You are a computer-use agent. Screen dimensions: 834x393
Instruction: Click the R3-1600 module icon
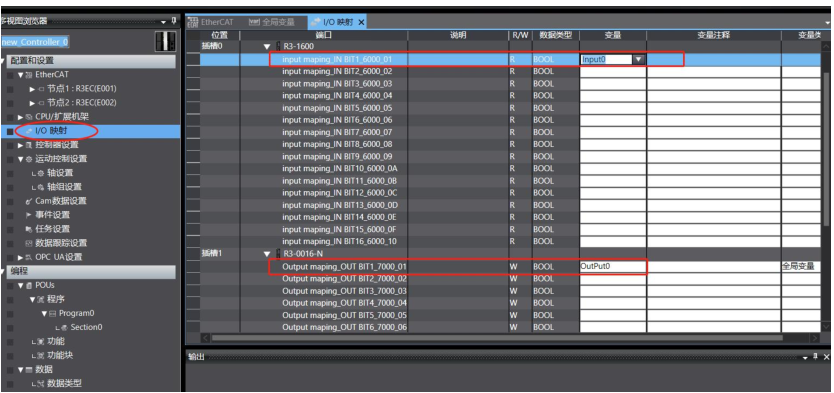277,47
